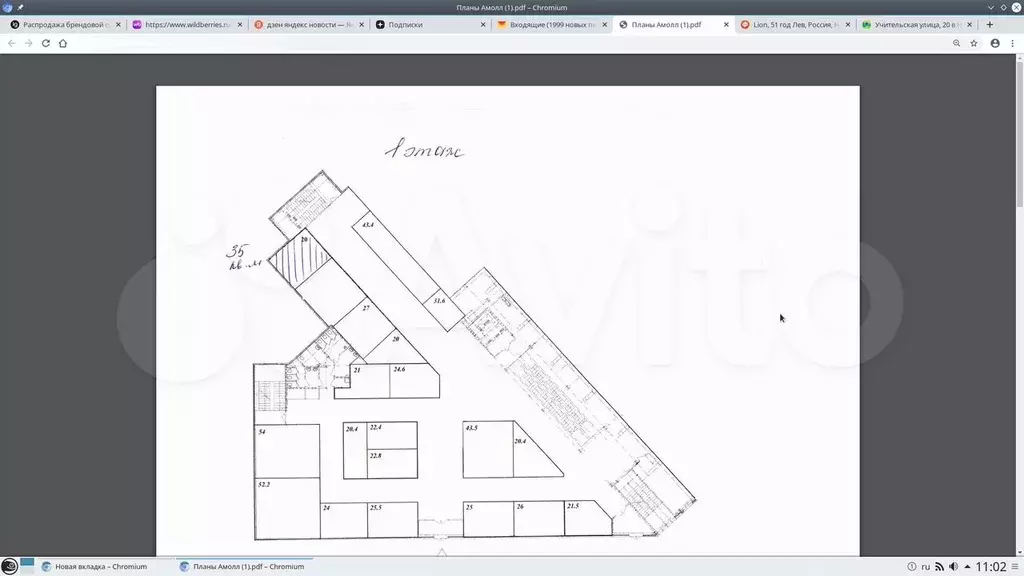Open a new browser tab
The height and width of the screenshot is (576, 1024).
point(990,24)
